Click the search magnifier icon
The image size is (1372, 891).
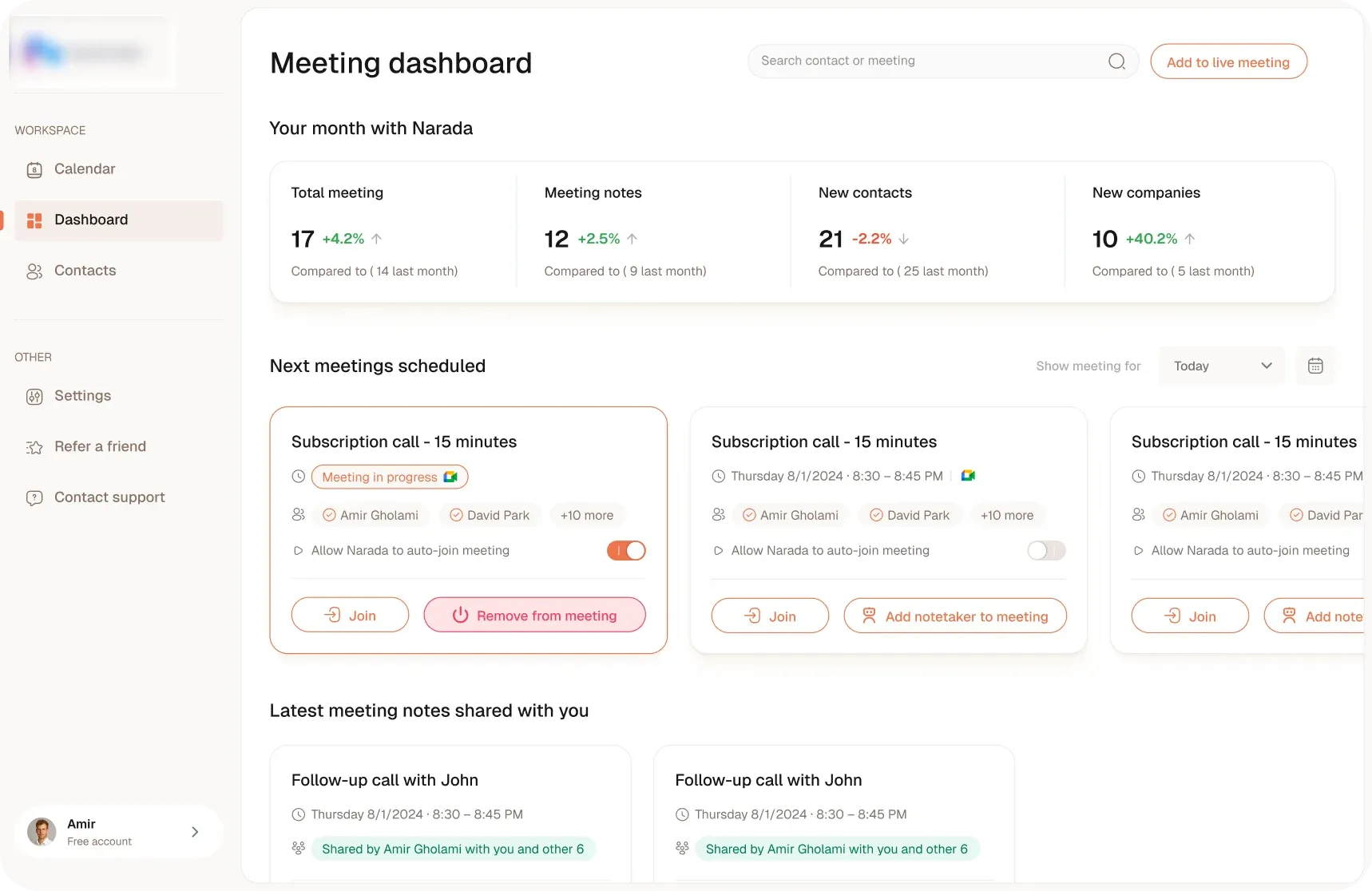(1116, 61)
